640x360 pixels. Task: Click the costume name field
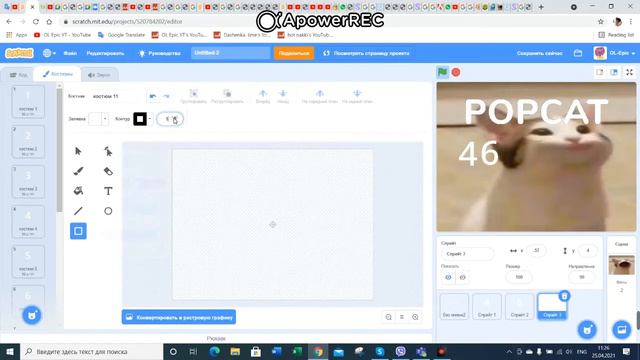116,96
